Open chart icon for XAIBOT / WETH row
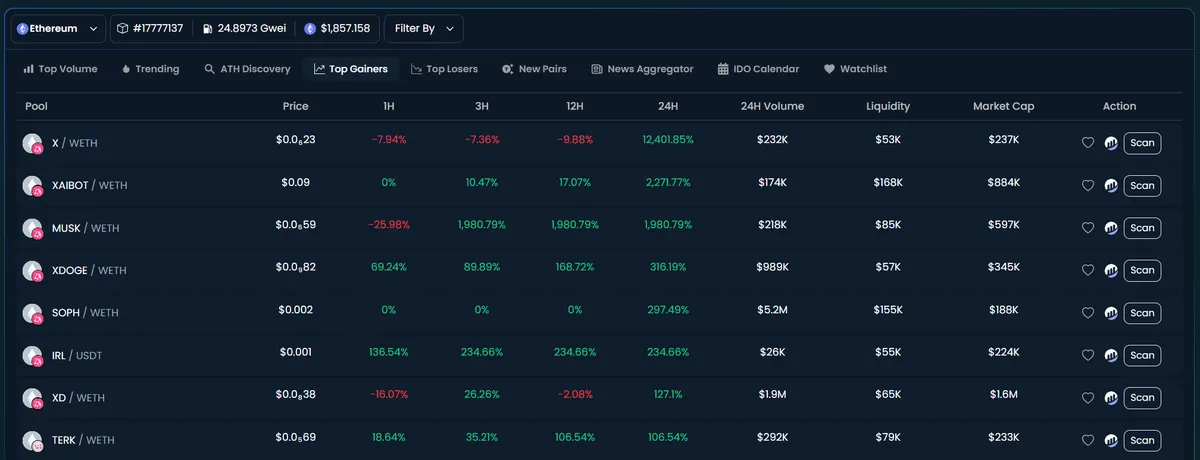Screen dimensions: 1200x460 click(x=1111, y=185)
